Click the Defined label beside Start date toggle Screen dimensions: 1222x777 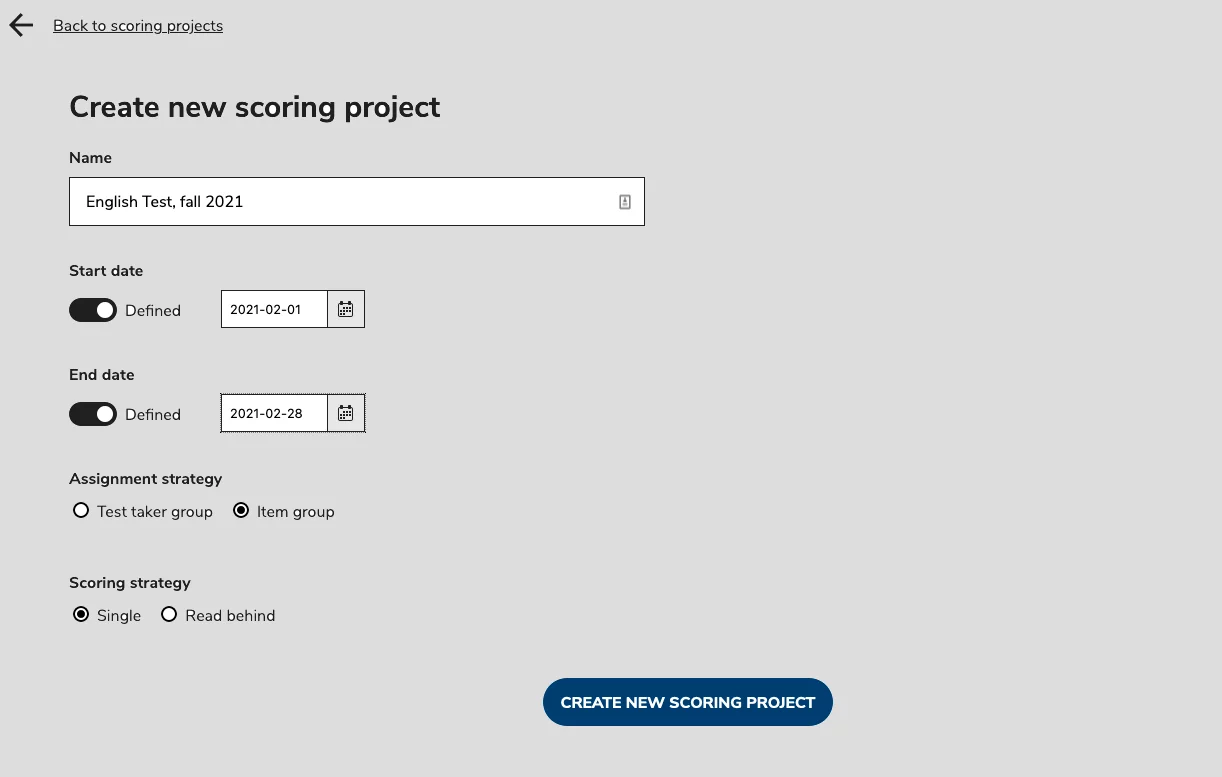click(x=152, y=310)
